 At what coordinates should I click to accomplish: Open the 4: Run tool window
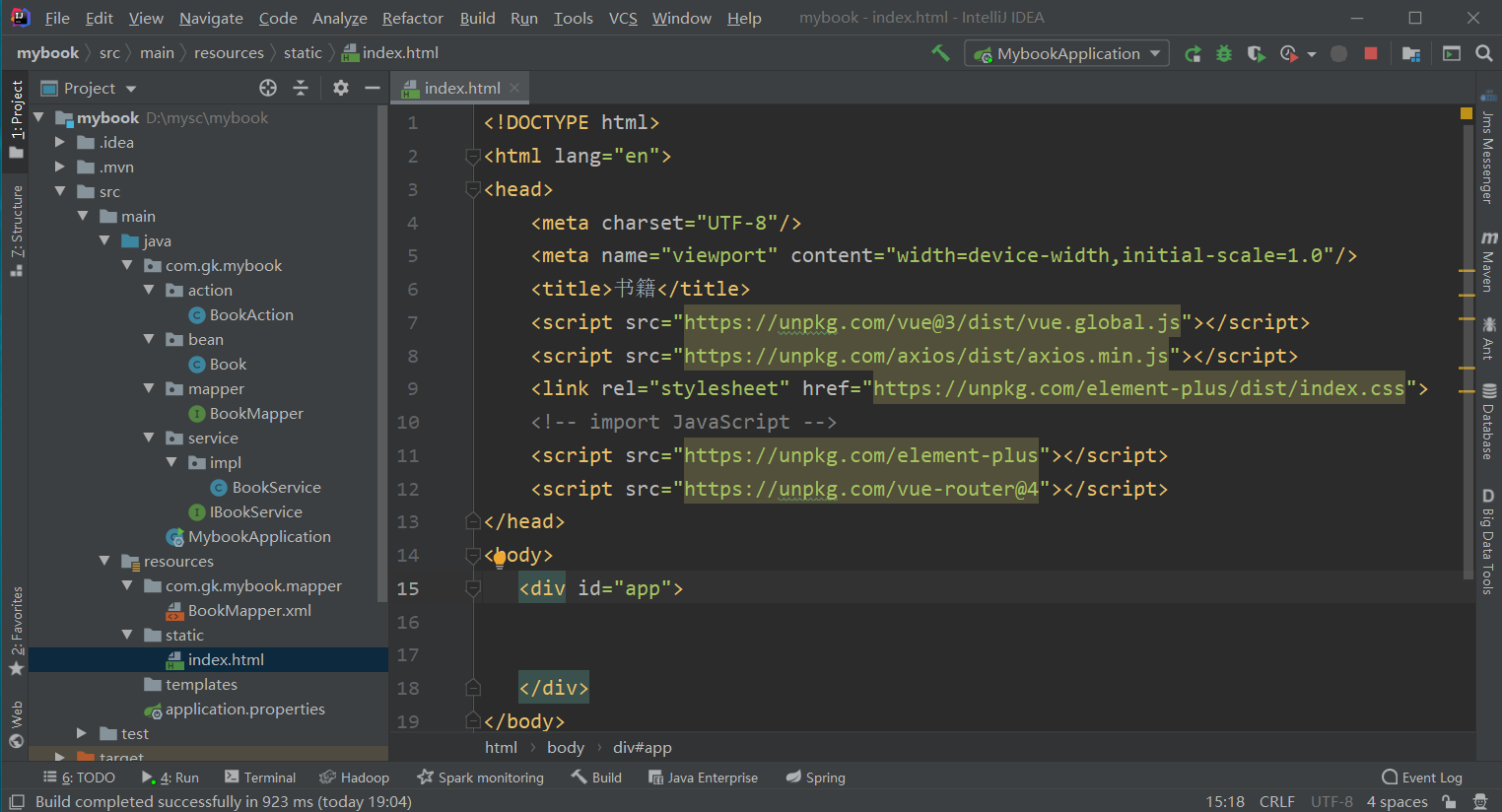[170, 778]
